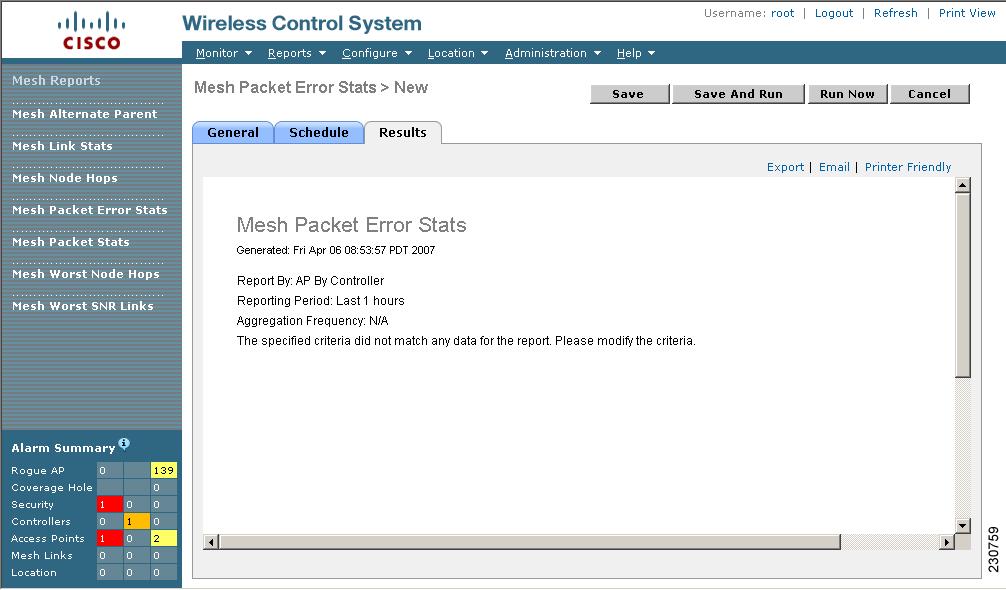Click the scroll right arrow in results
This screenshot has height=590, width=1006.
coord(946,542)
